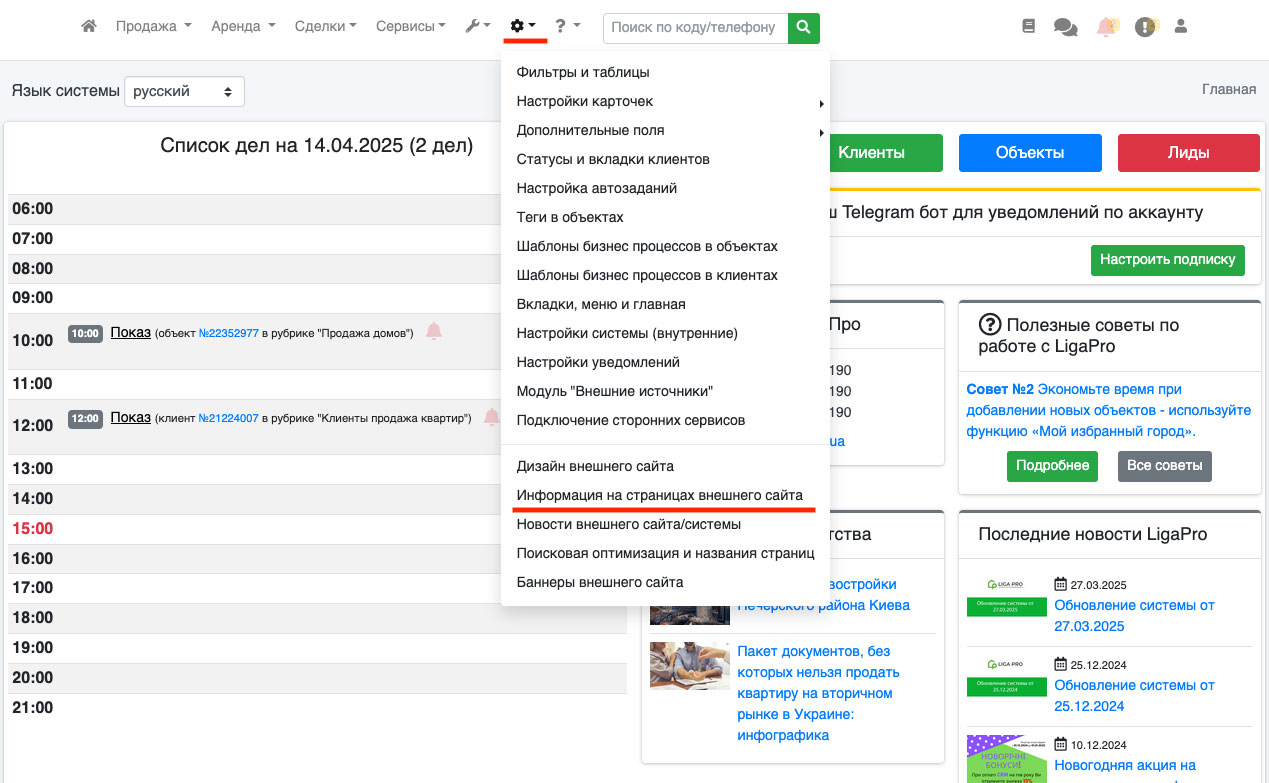
Task: Expand the Дополнительные поля submenu
Action: point(665,130)
